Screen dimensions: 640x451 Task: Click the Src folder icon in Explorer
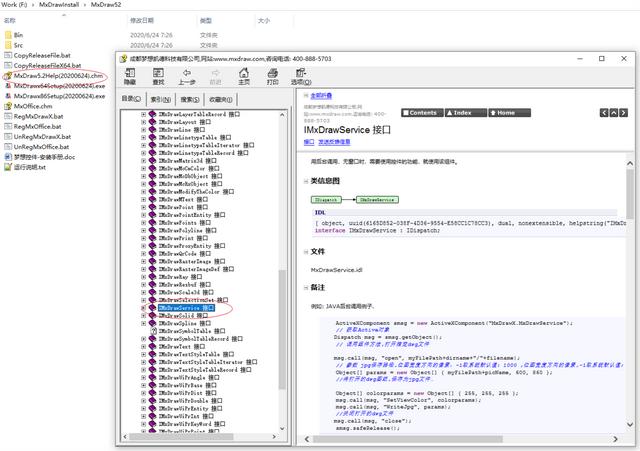(x=8, y=45)
